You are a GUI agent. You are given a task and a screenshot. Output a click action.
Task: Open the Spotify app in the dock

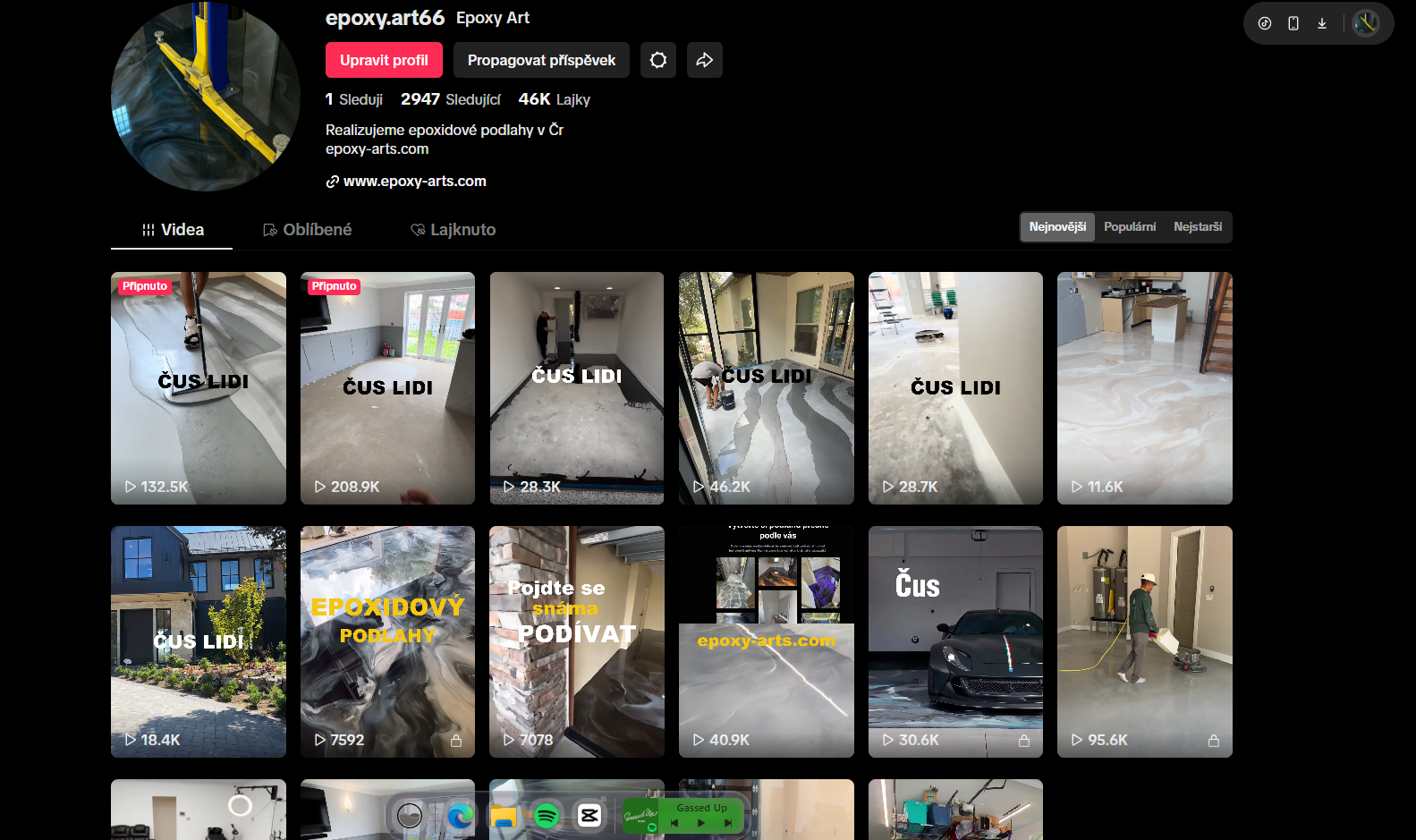coord(547,815)
